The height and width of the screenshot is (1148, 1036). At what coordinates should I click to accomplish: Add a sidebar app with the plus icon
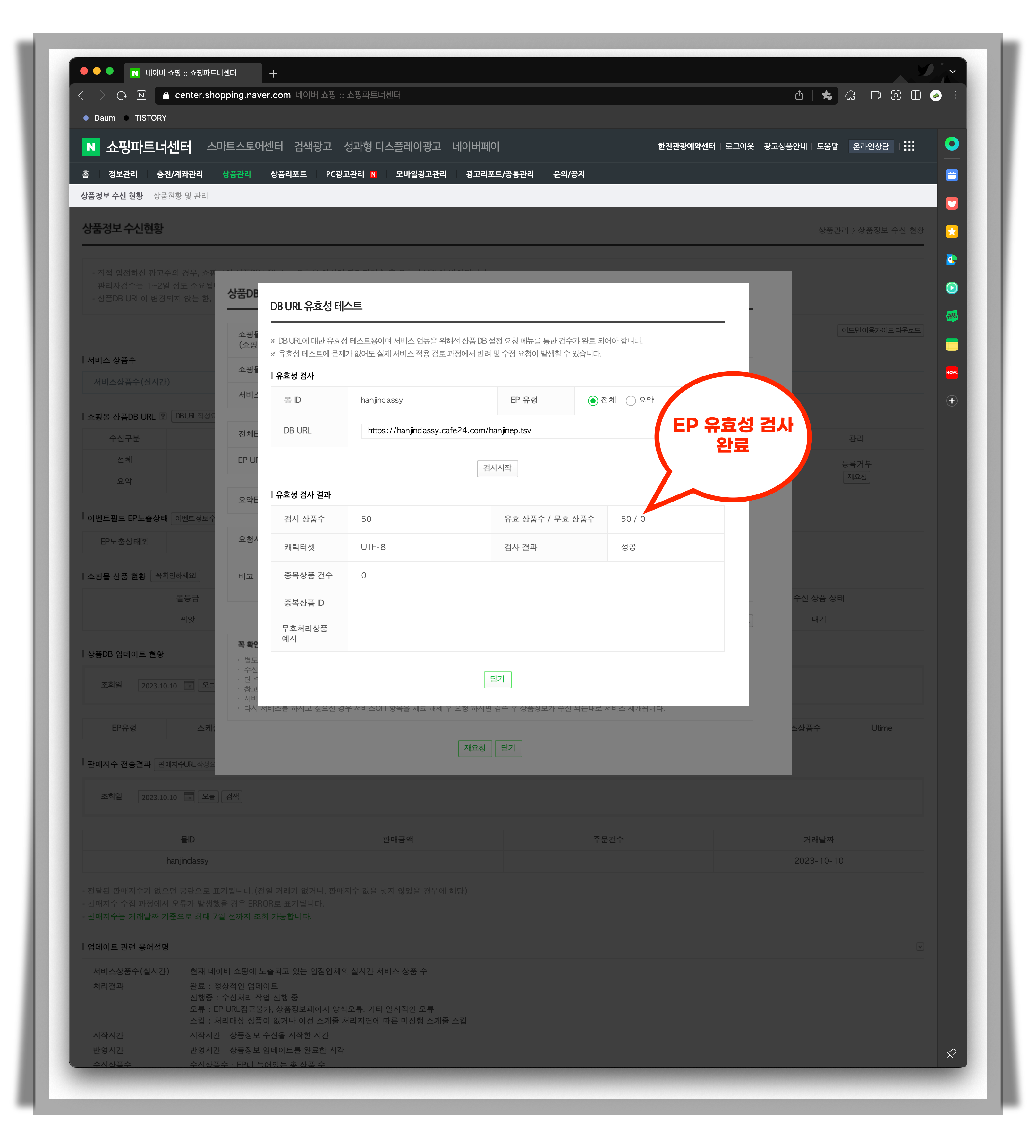point(952,401)
